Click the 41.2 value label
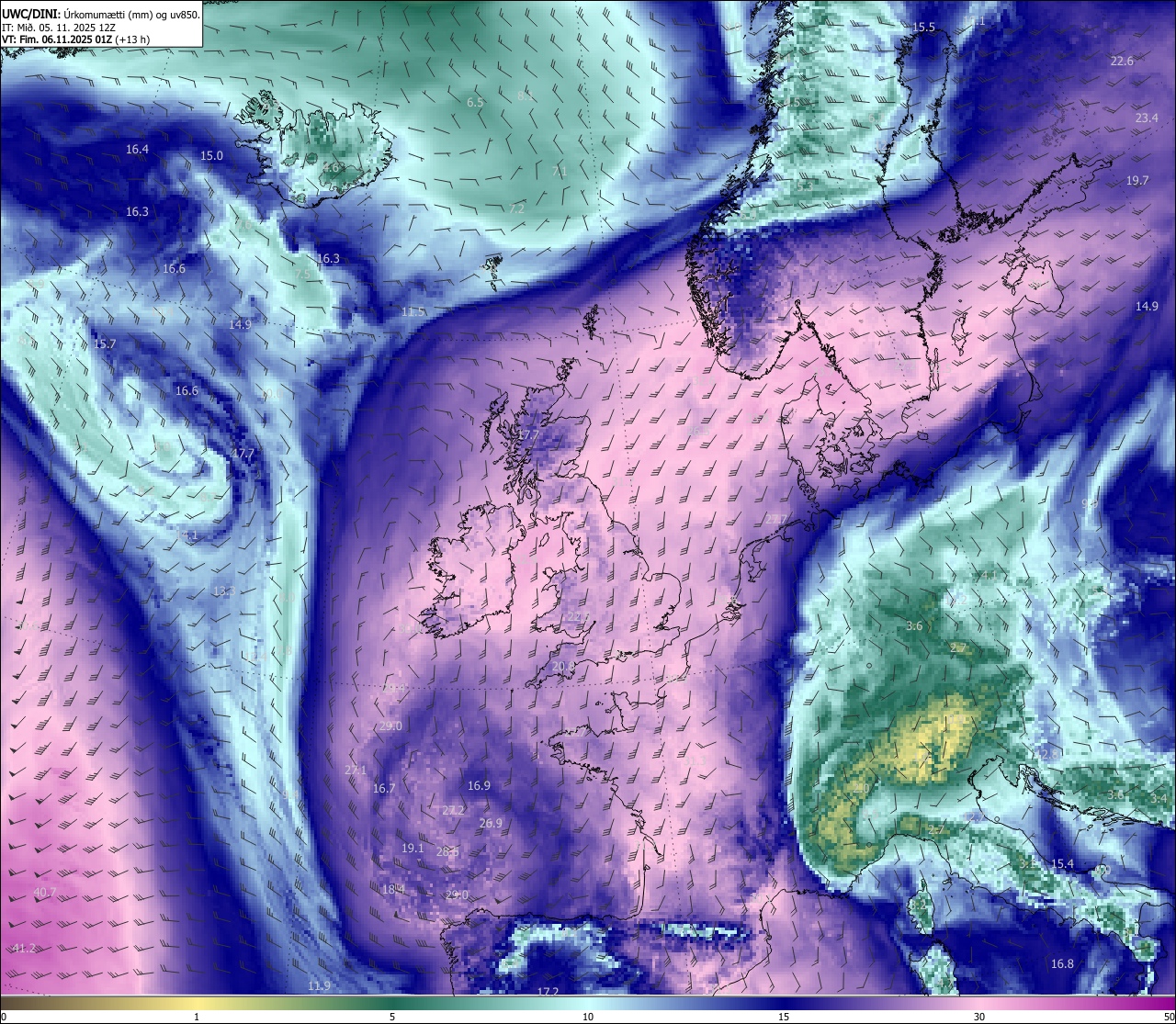 tap(24, 948)
